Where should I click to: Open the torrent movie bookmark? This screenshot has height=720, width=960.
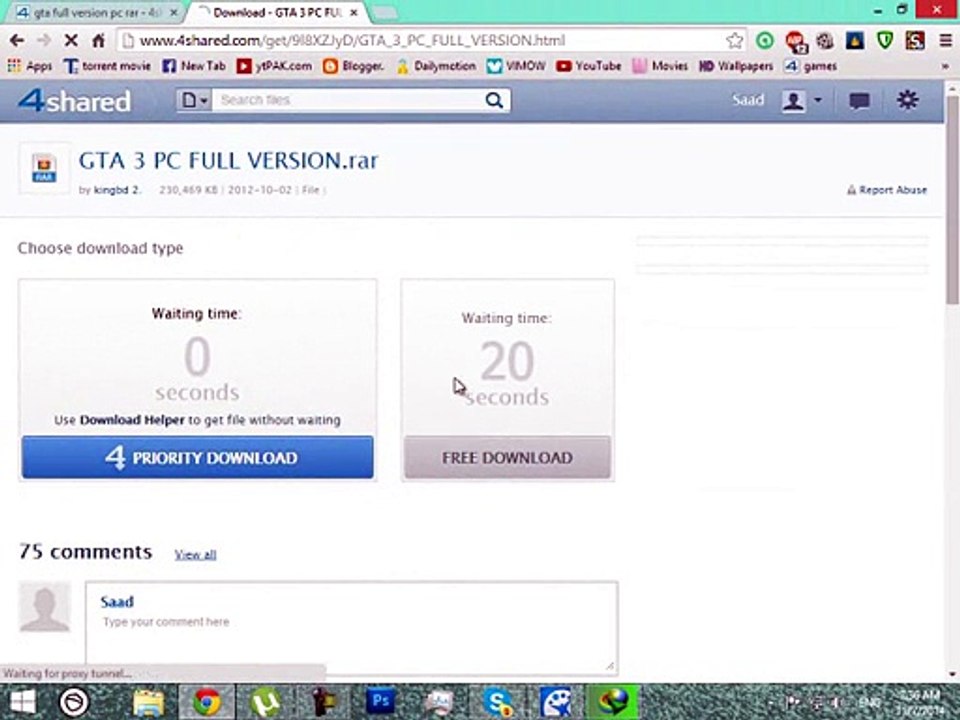click(x=107, y=66)
